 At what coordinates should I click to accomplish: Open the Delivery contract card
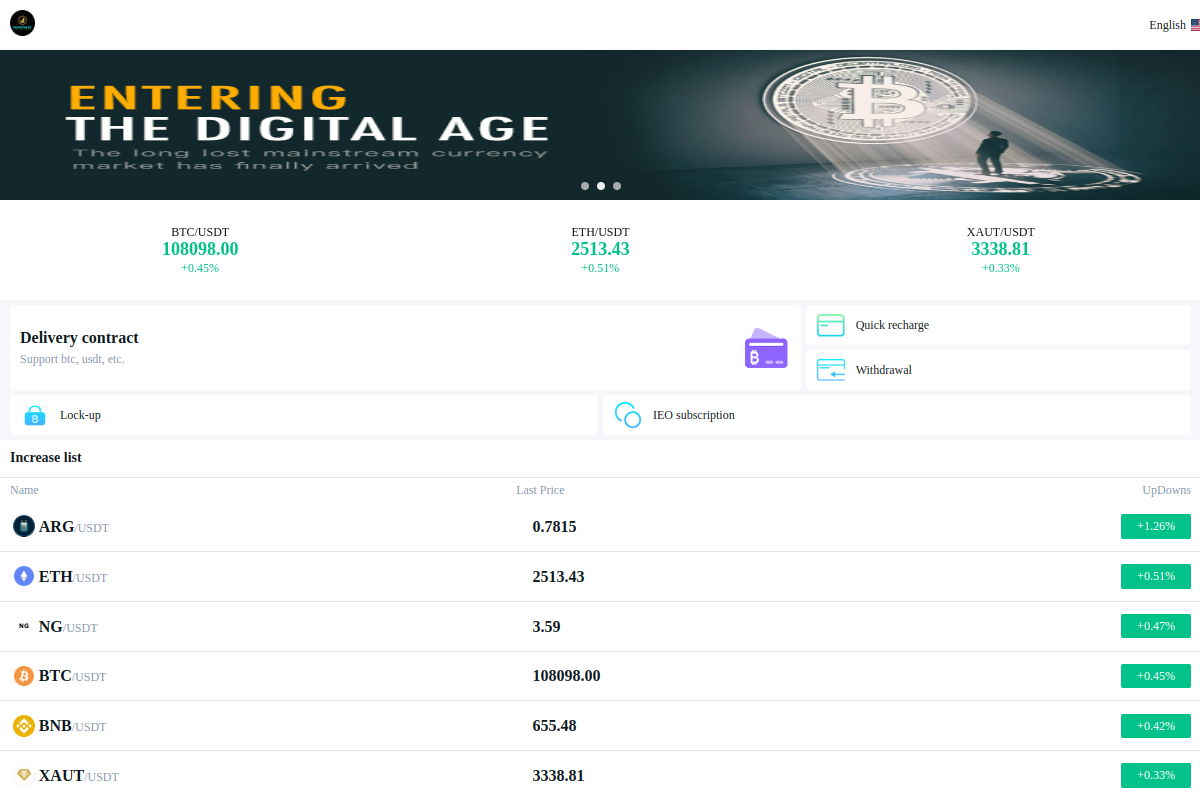coord(405,347)
